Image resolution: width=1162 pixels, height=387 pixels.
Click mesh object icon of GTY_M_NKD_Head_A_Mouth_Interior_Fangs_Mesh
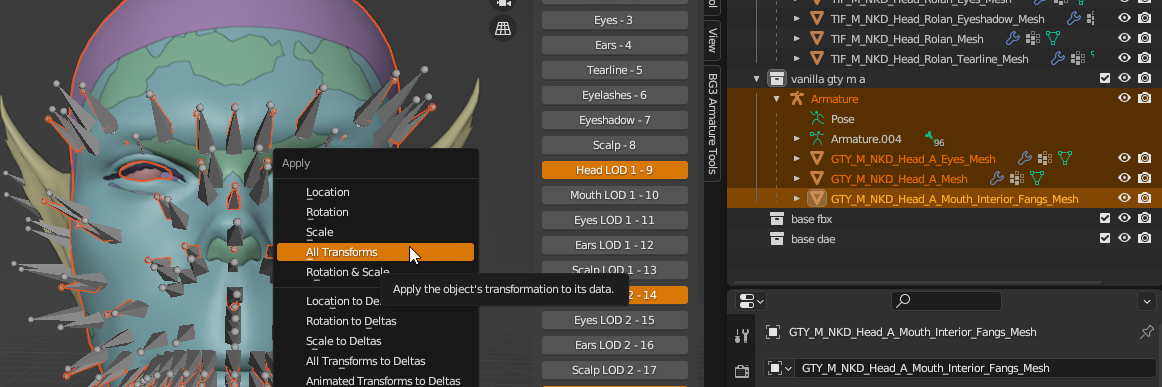[x=817, y=198]
